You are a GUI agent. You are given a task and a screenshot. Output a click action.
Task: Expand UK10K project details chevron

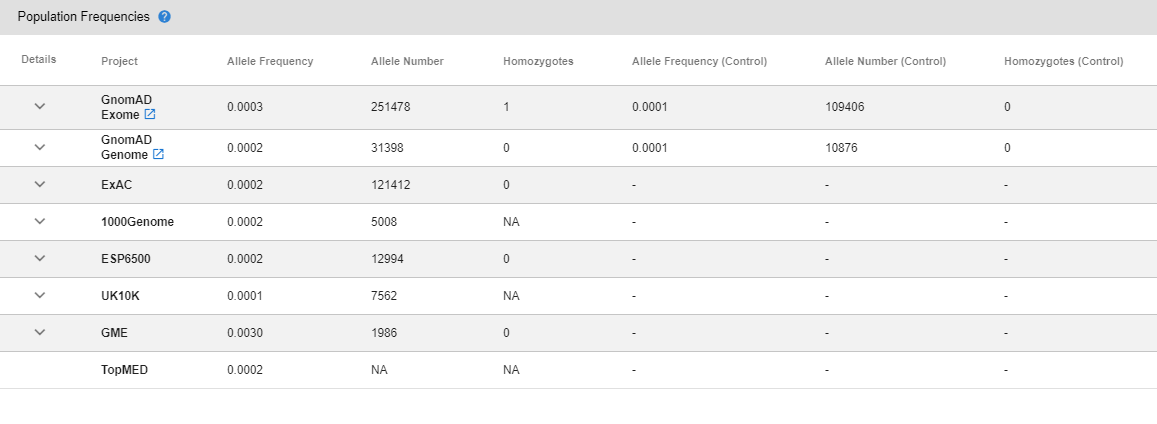point(40,295)
